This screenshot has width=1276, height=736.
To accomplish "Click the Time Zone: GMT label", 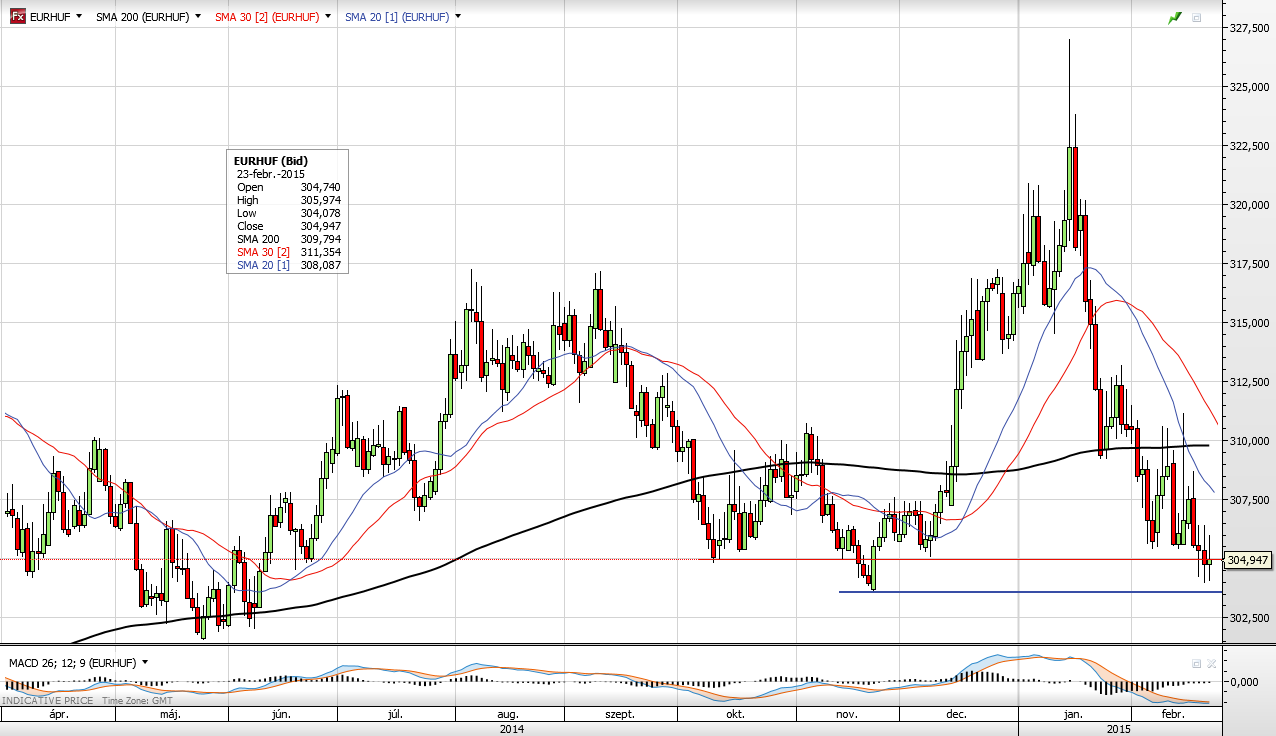I will (x=142, y=702).
